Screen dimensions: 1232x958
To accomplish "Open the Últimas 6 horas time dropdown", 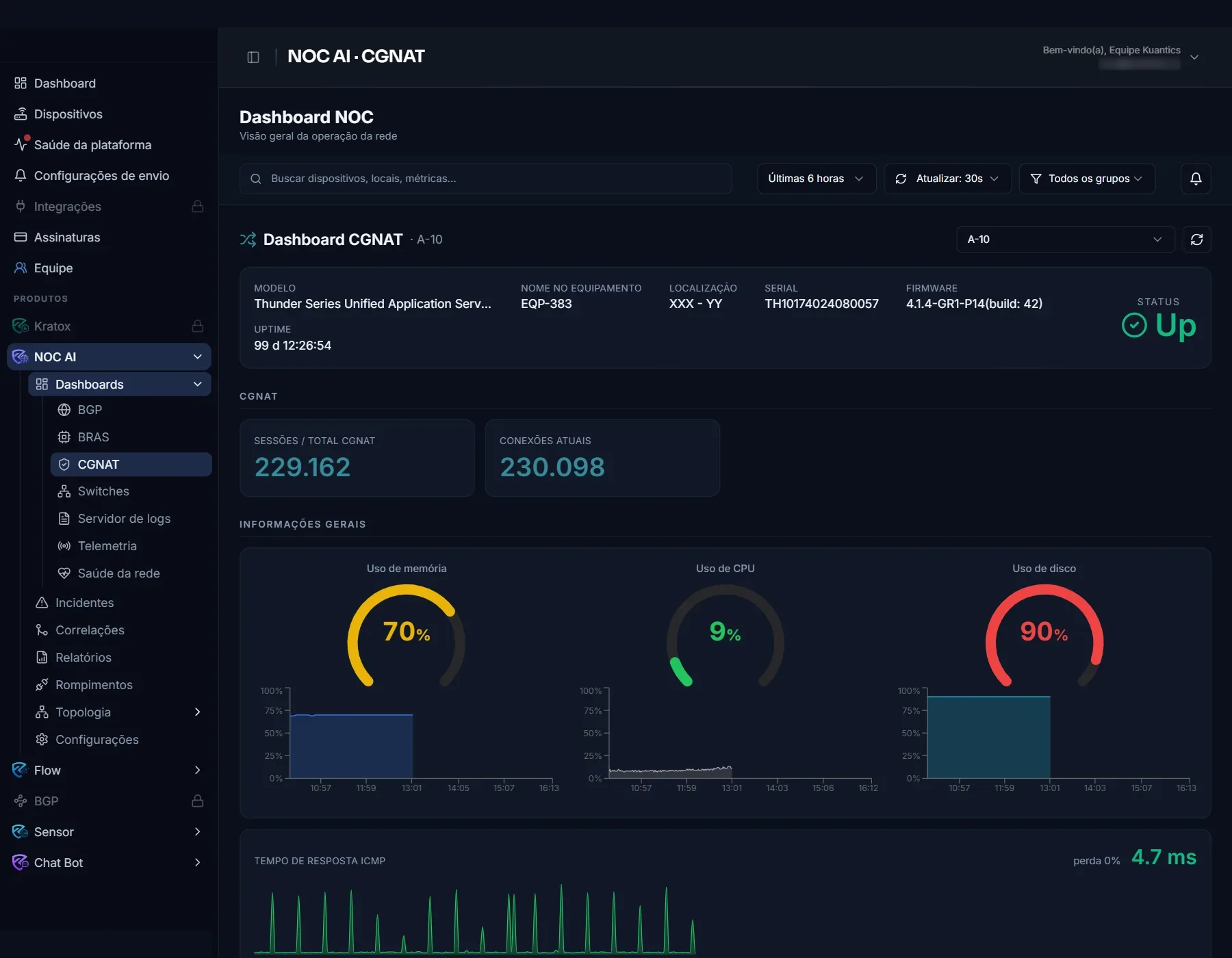I will 817,179.
